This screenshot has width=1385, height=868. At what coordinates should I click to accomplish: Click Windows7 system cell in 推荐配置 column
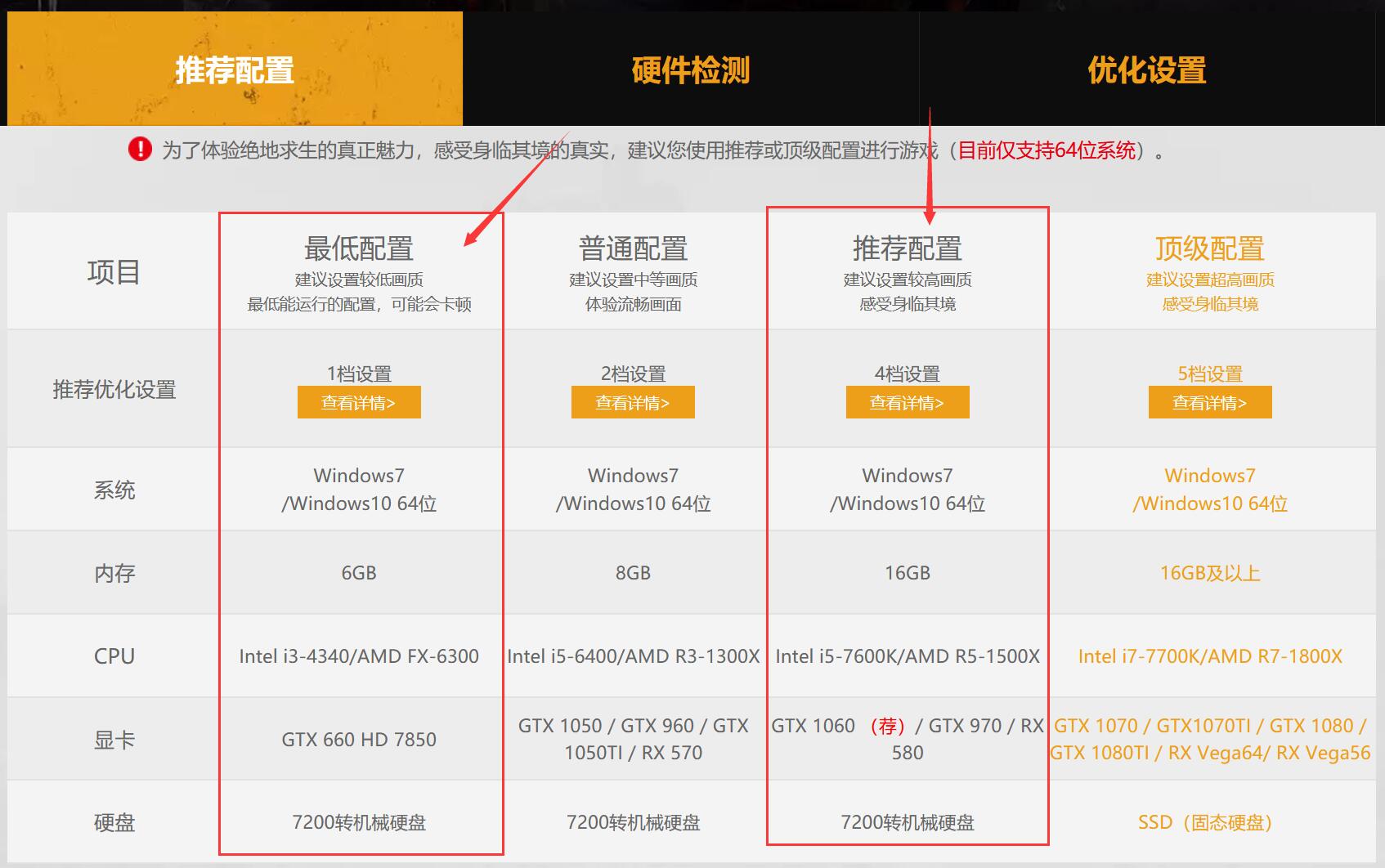coord(908,490)
